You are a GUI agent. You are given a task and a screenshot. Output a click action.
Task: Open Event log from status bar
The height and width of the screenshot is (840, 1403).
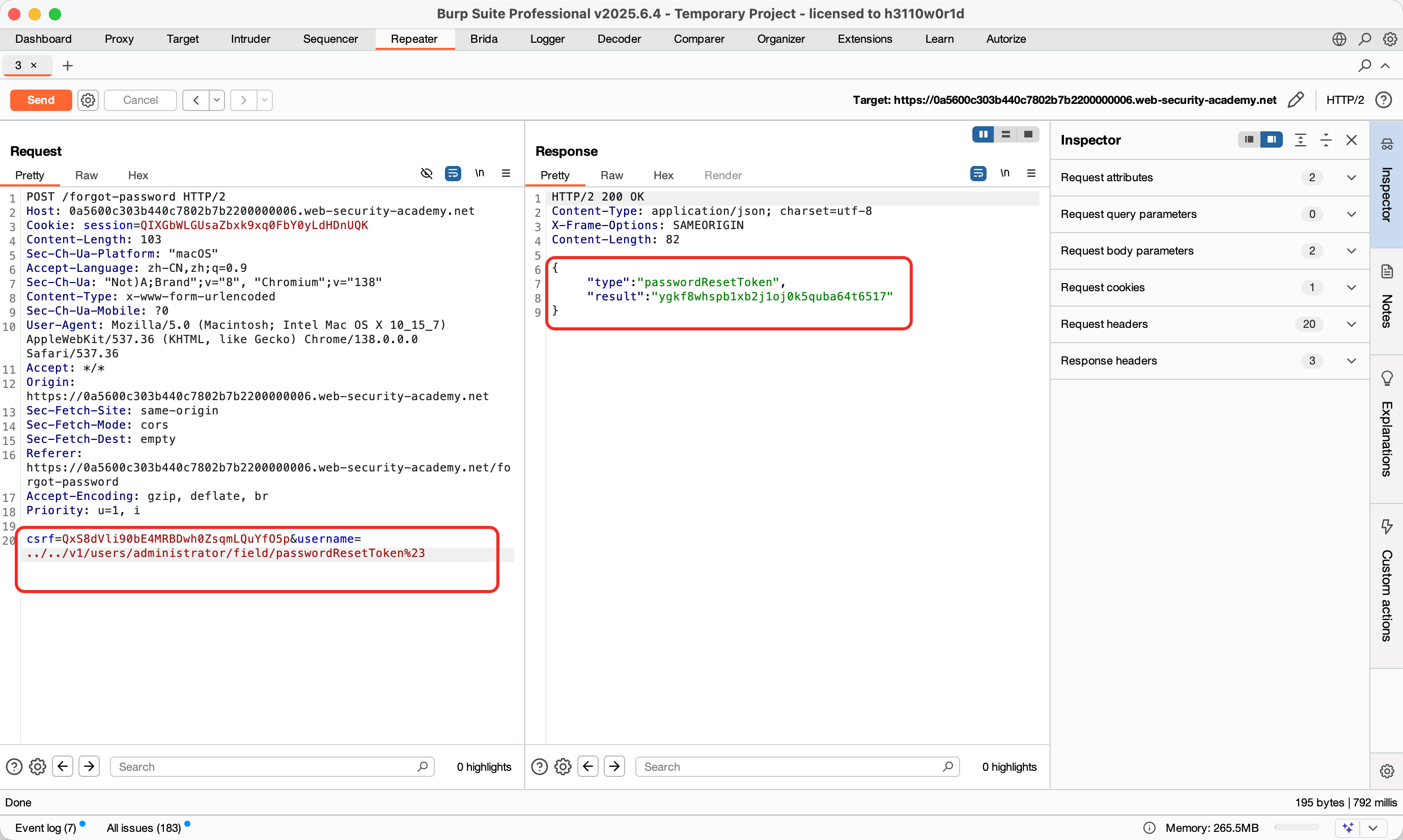click(x=45, y=828)
